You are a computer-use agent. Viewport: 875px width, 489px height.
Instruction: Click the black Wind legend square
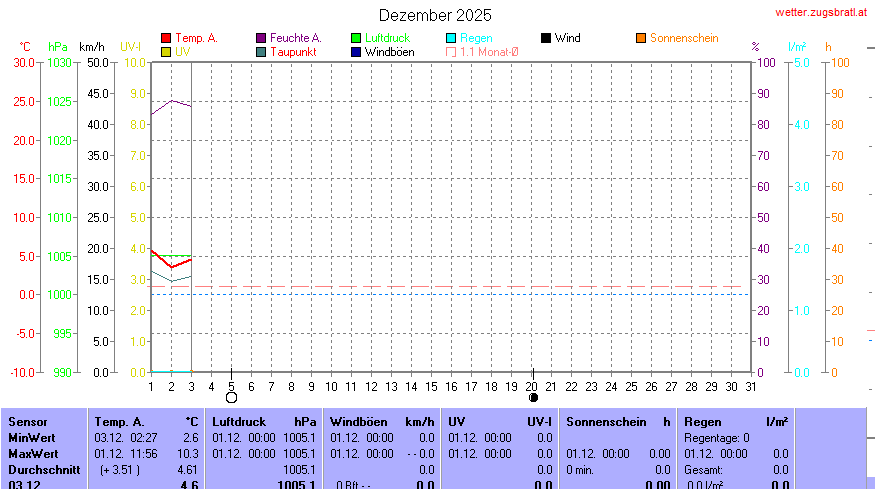546,38
